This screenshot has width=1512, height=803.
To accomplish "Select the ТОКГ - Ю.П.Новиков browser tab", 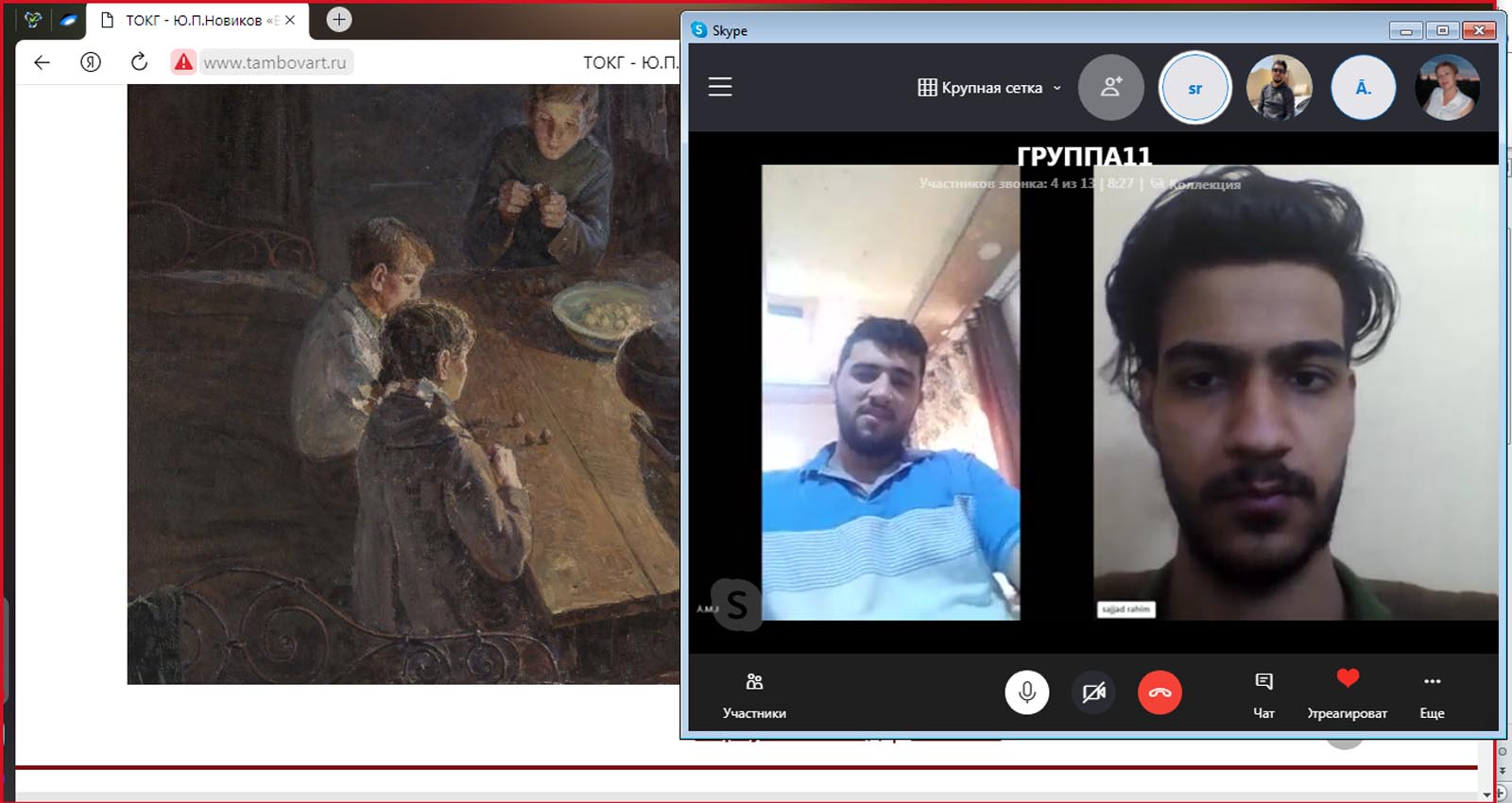I will 198,20.
